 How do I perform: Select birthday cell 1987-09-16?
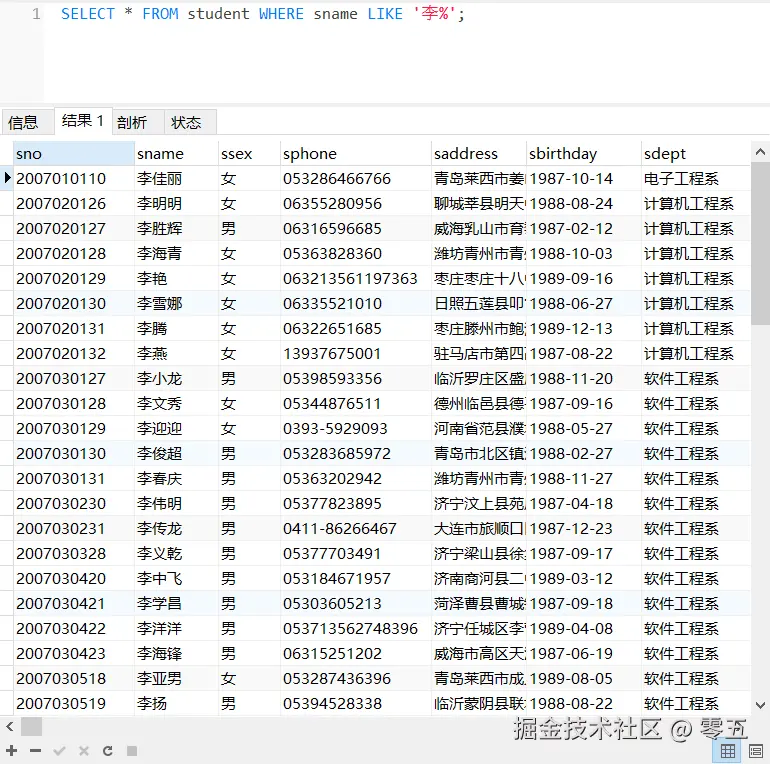(584, 404)
